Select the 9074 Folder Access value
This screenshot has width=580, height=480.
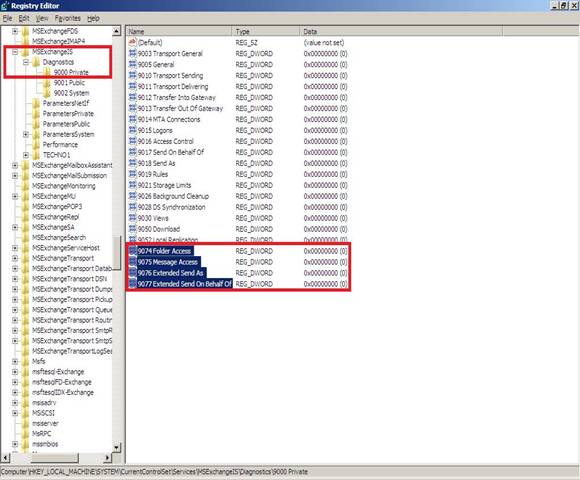pyautogui.click(x=164, y=251)
